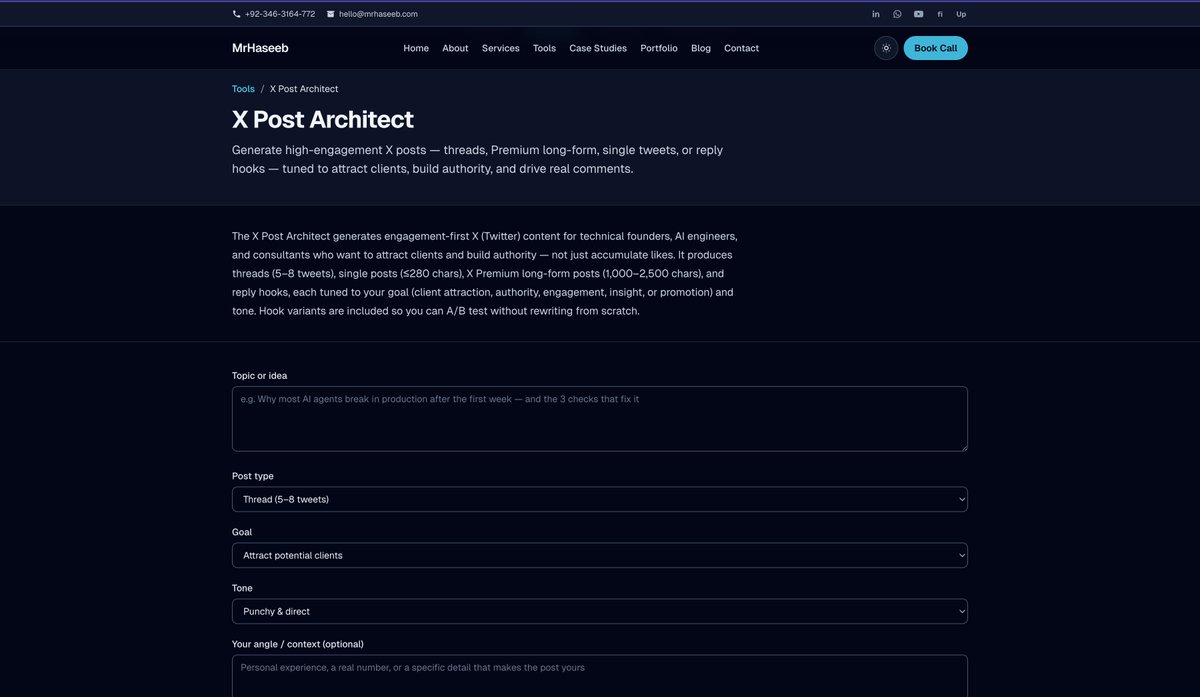Expand the Post type dropdown
Viewport: 1200px width, 697px height.
(x=600, y=499)
